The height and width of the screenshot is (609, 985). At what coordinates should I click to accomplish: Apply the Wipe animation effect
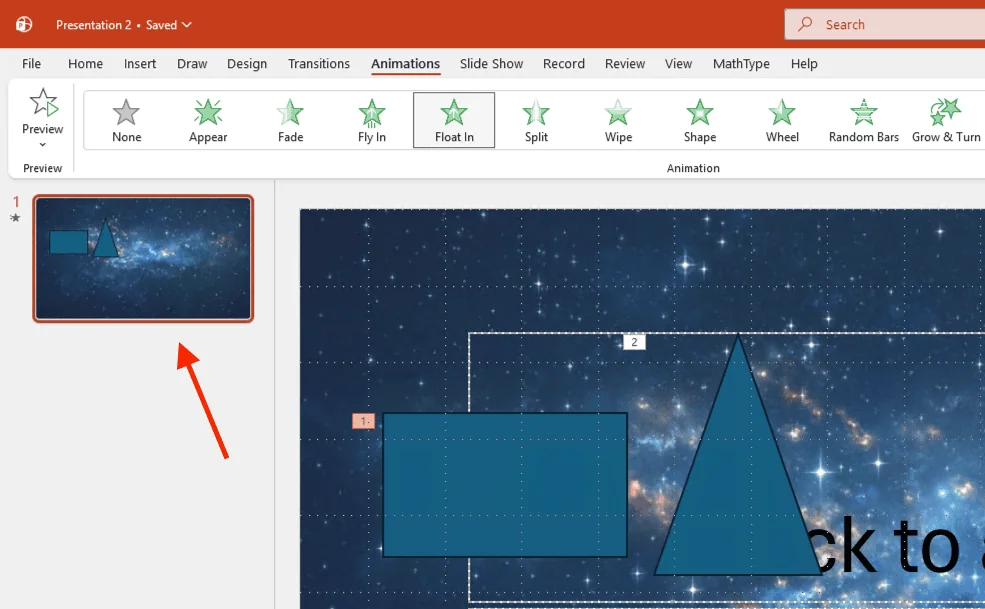tap(618, 121)
